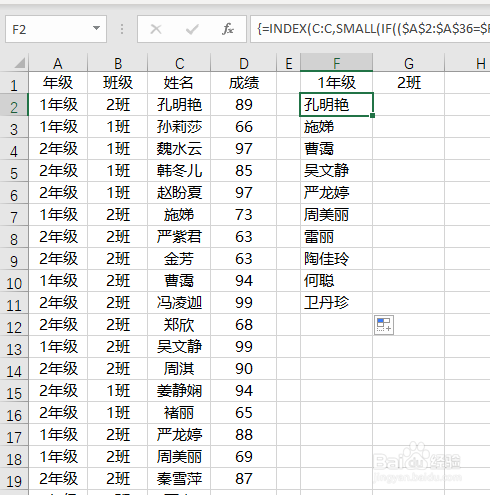Click cell B3 containing 1班

pos(118,127)
